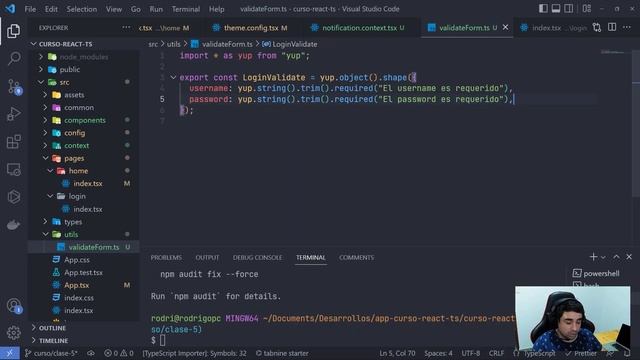Open Run and Debug view

(13, 114)
